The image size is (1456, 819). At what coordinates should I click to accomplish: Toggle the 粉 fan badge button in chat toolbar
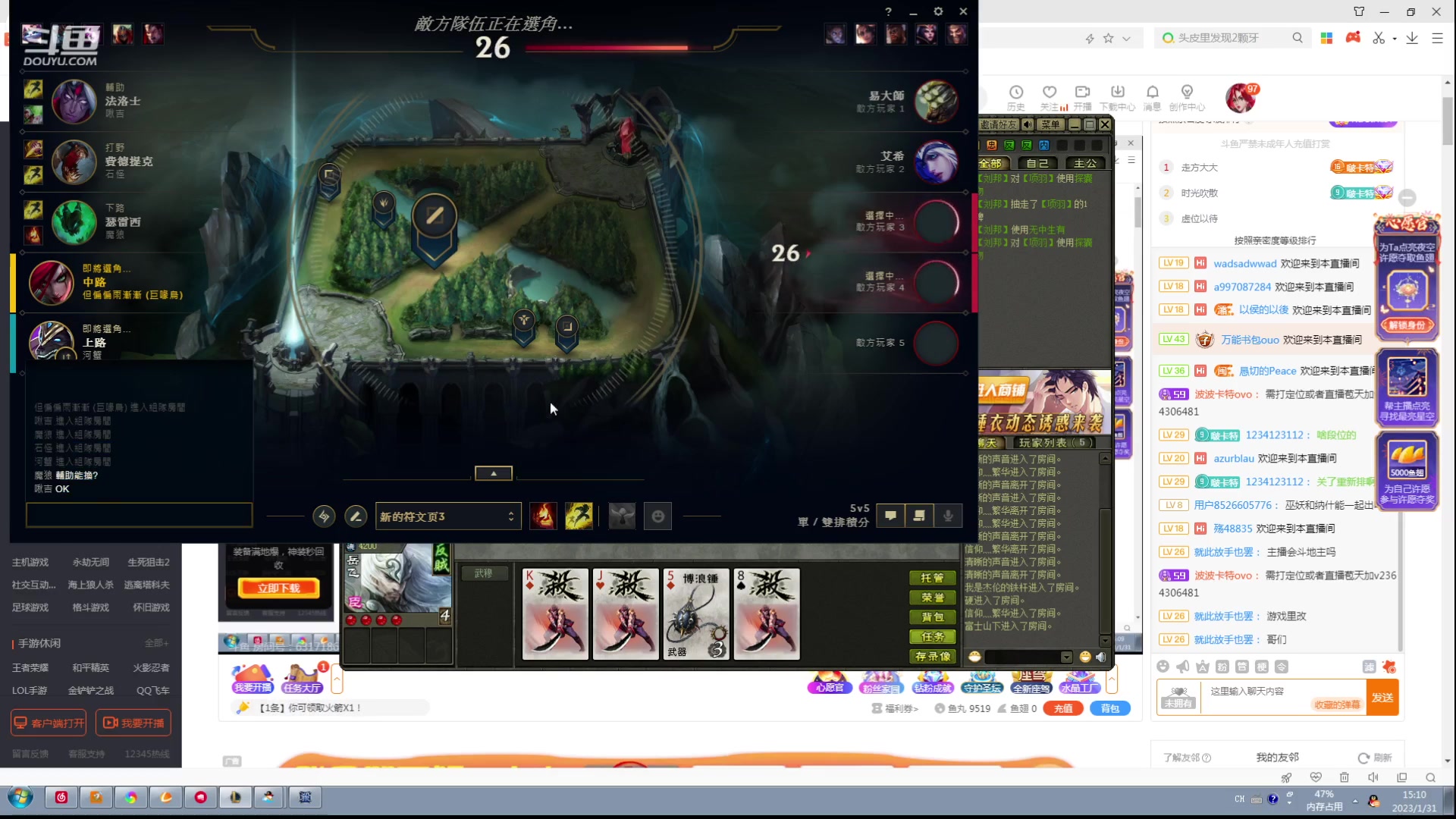[x=1222, y=667]
